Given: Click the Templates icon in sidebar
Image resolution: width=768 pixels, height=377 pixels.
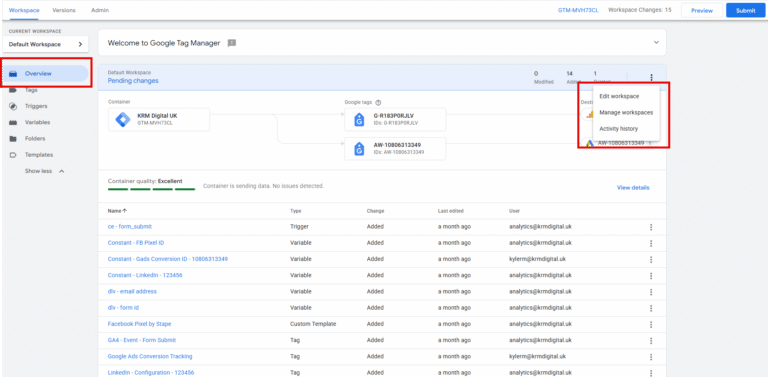Looking at the screenshot, I should pyautogui.click(x=13, y=155).
